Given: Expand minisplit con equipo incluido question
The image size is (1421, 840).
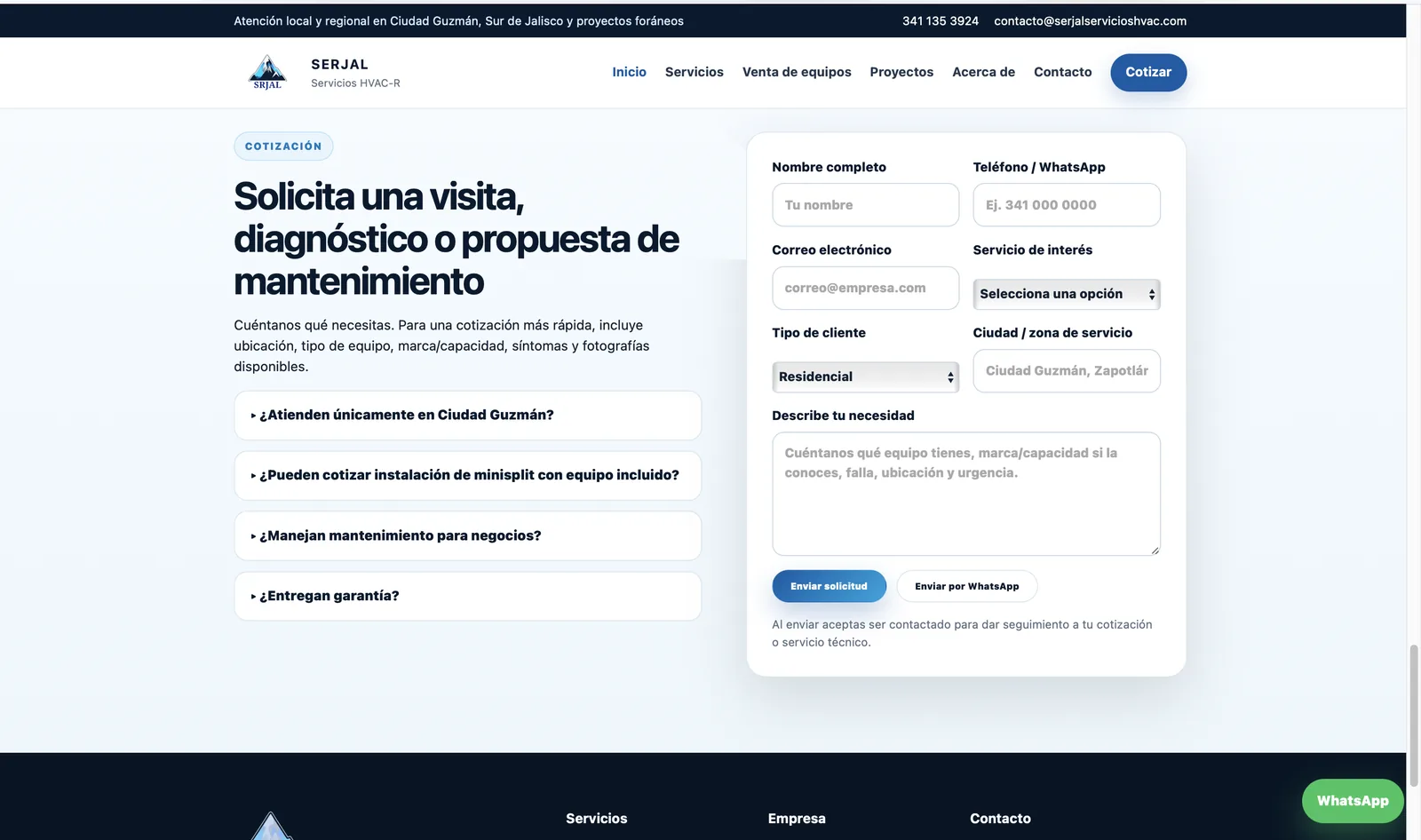Looking at the screenshot, I should pos(467,475).
